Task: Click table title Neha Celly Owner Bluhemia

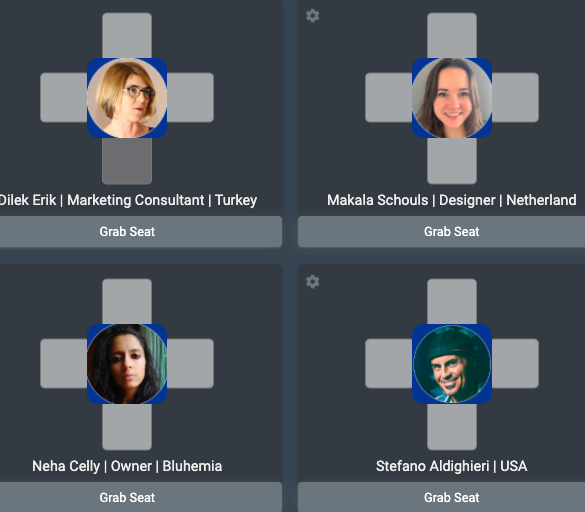Action: click(x=127, y=466)
